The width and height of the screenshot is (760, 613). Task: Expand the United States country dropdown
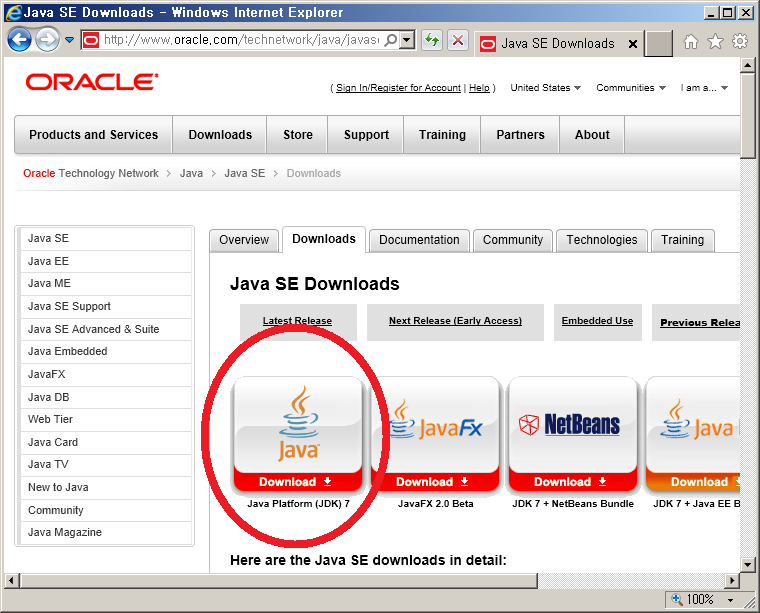click(545, 88)
